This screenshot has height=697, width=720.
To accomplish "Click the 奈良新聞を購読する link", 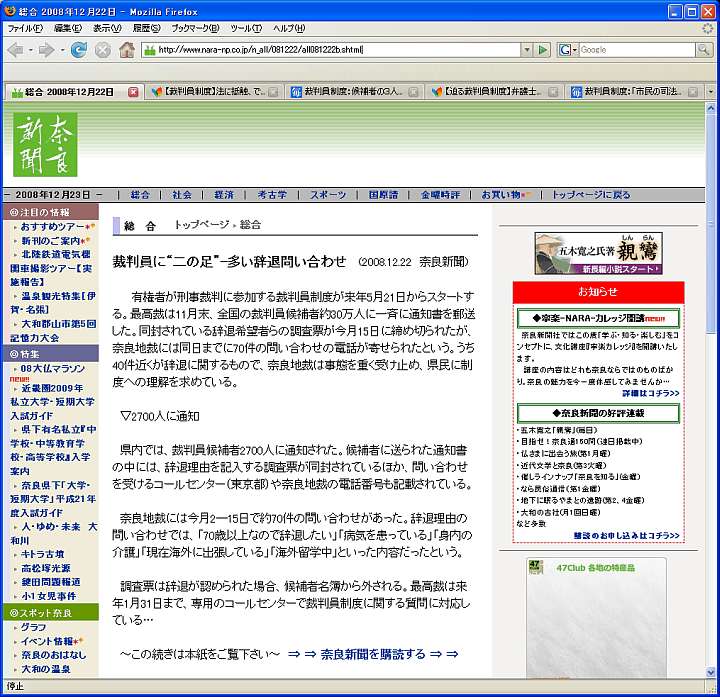I will pyautogui.click(x=372, y=654).
